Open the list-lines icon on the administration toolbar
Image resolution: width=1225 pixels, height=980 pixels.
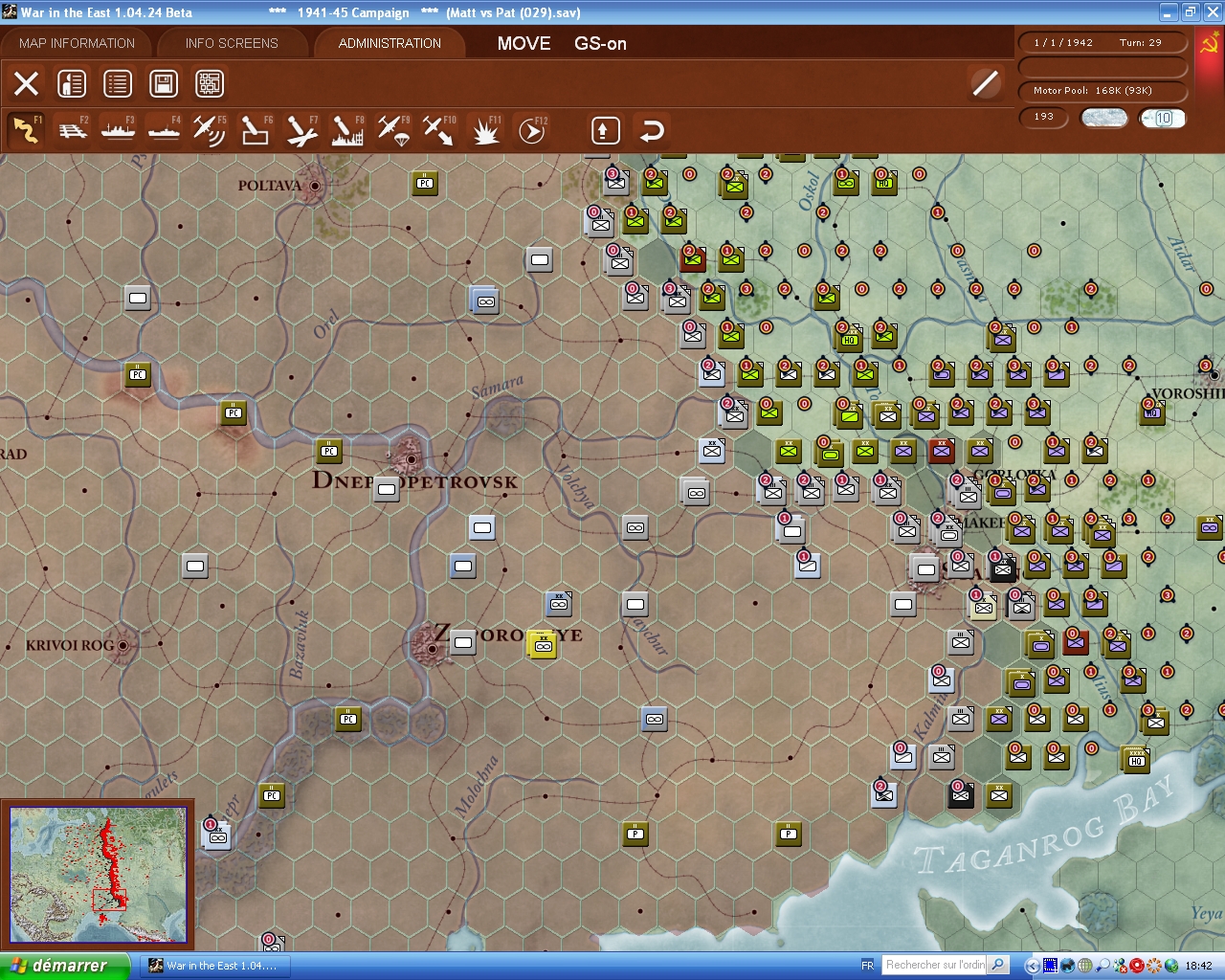(118, 83)
